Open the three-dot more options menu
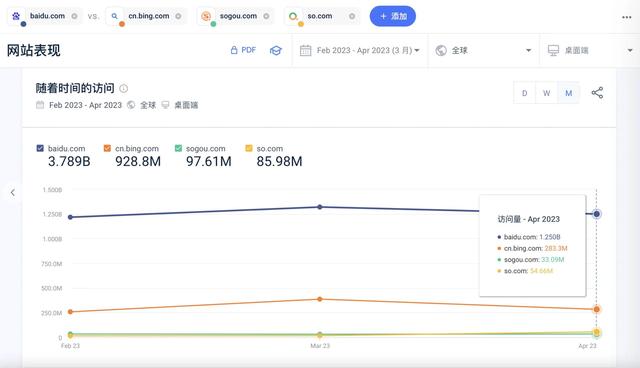Viewport: 640px width, 368px height. pos(627,17)
